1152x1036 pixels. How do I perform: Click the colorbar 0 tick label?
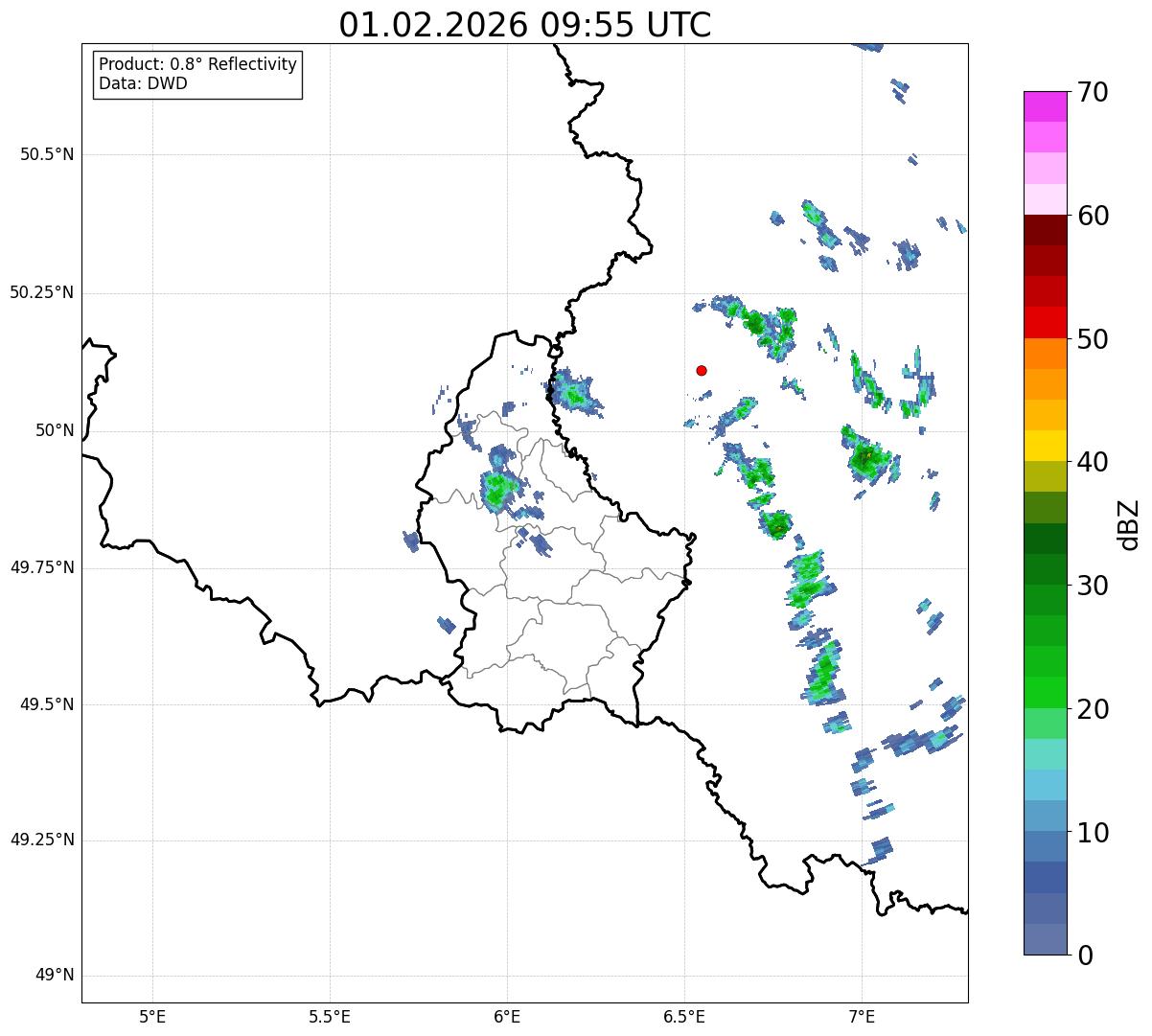1085,955
